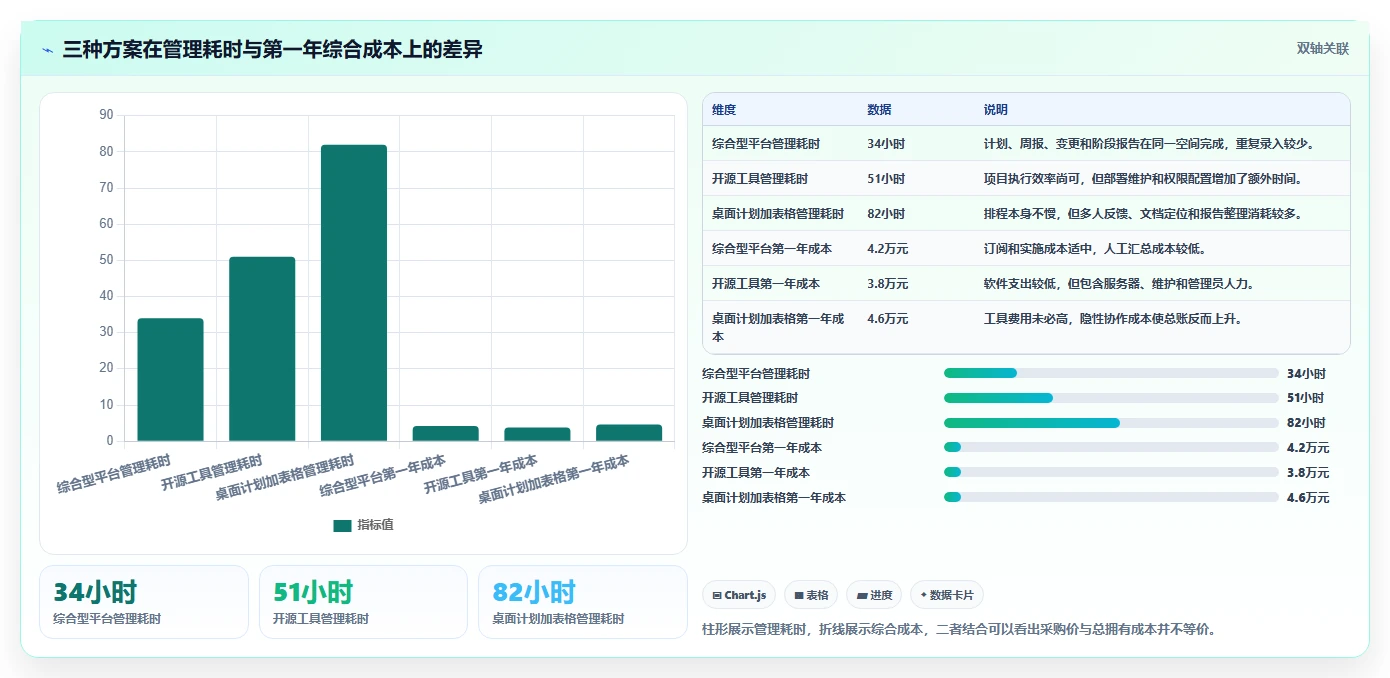The width and height of the screenshot is (1390, 678).
Task: Click the 51小时 progress bar for 开源工具管理耗时
Action: 1111,398
